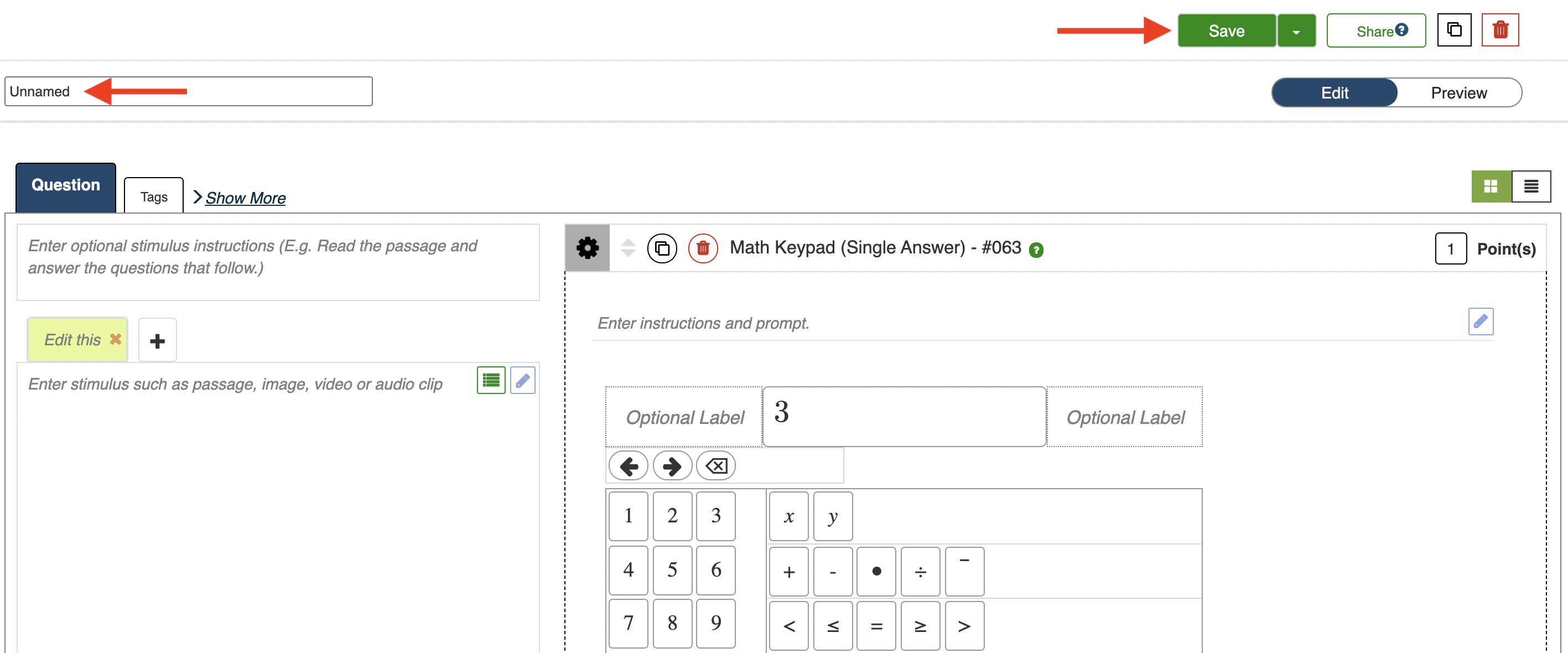Switch to grid layout view
Screen dimensions: 1568x653
click(x=1490, y=186)
